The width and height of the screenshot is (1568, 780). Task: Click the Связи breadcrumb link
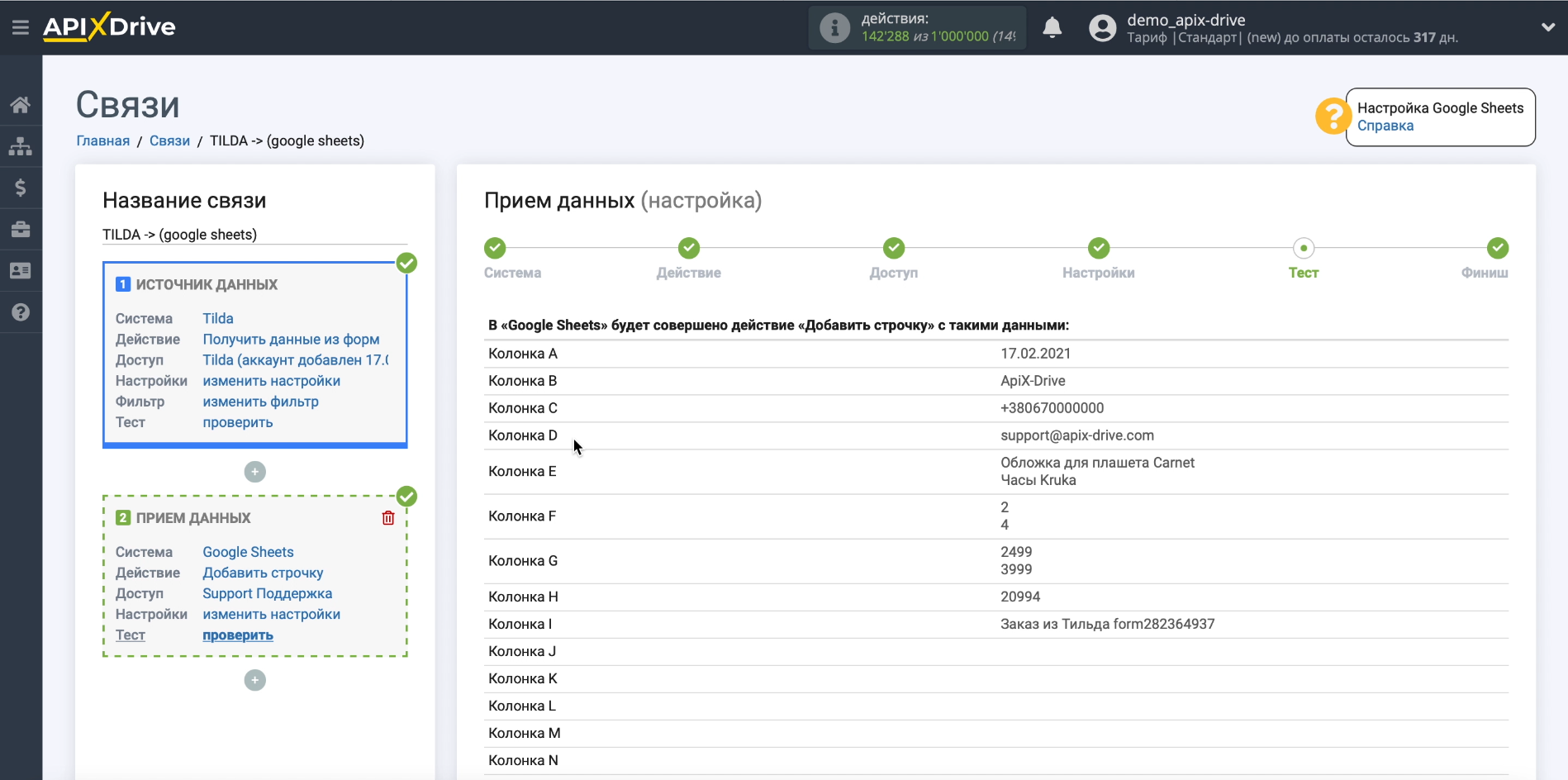tap(169, 140)
